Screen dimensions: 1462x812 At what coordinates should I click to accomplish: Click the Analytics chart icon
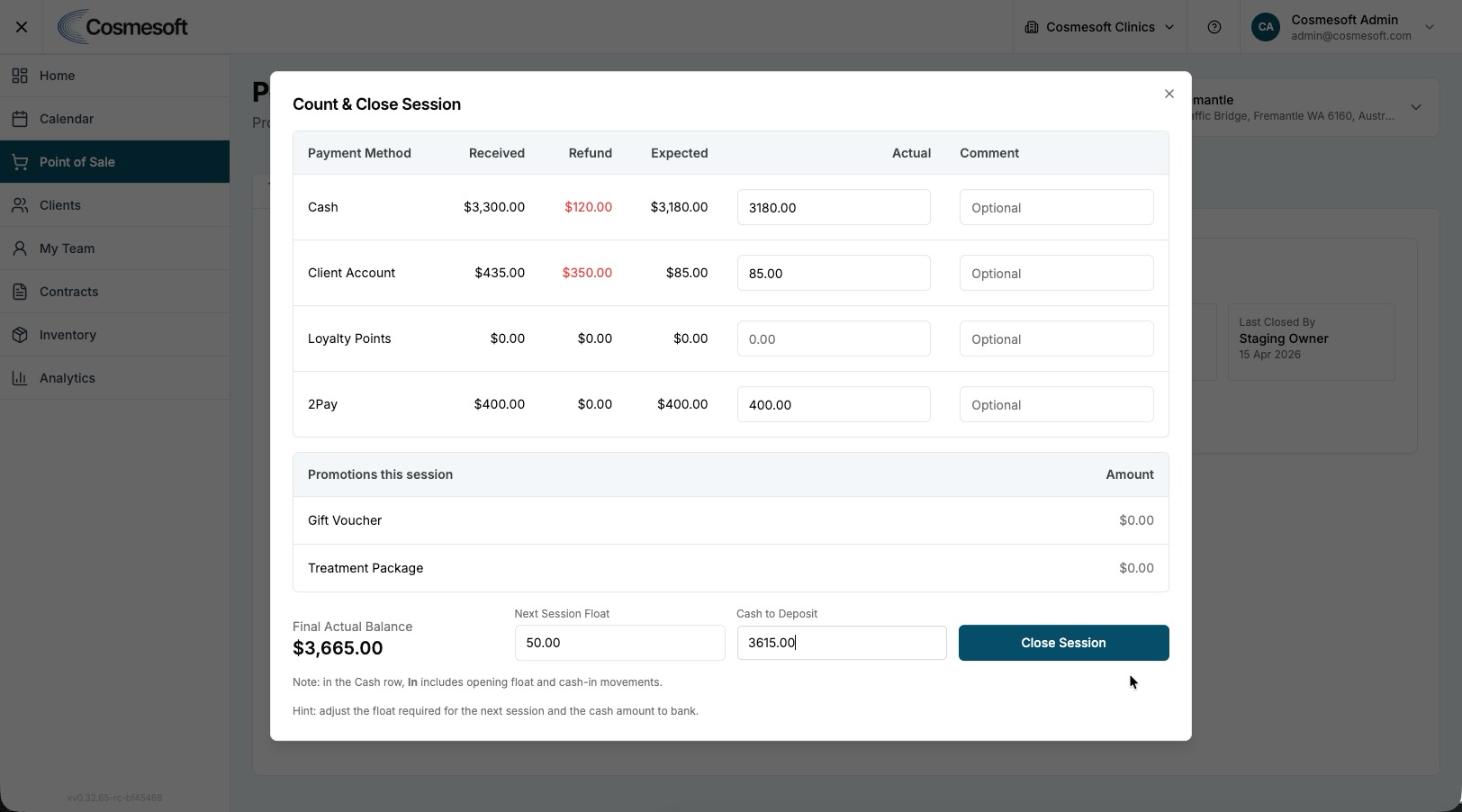pos(20,378)
